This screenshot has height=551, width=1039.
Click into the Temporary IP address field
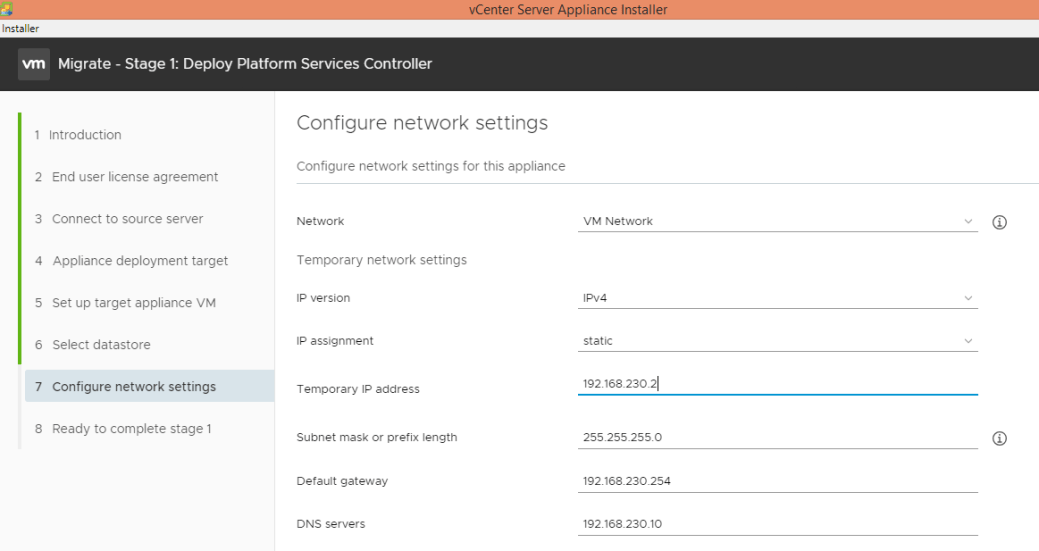pyautogui.click(x=778, y=383)
